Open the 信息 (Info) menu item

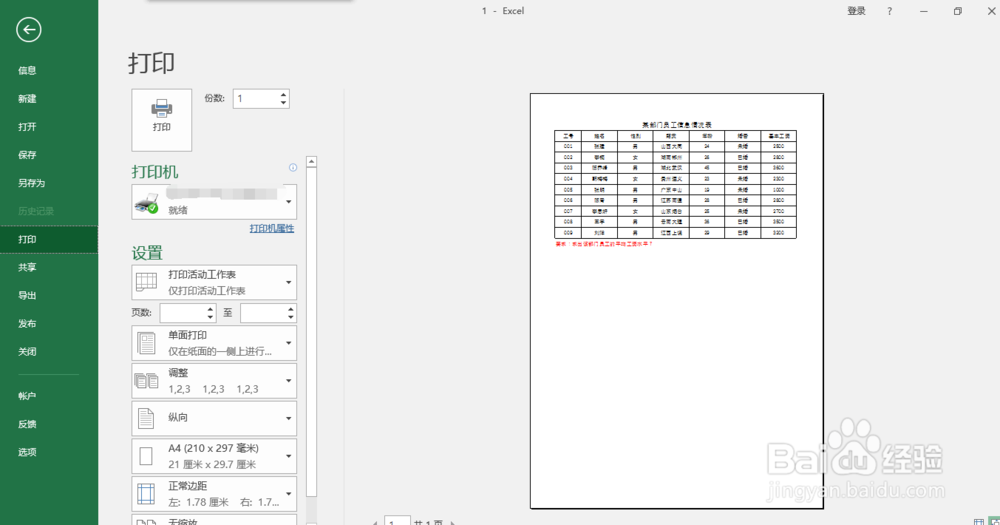[x=49, y=71]
